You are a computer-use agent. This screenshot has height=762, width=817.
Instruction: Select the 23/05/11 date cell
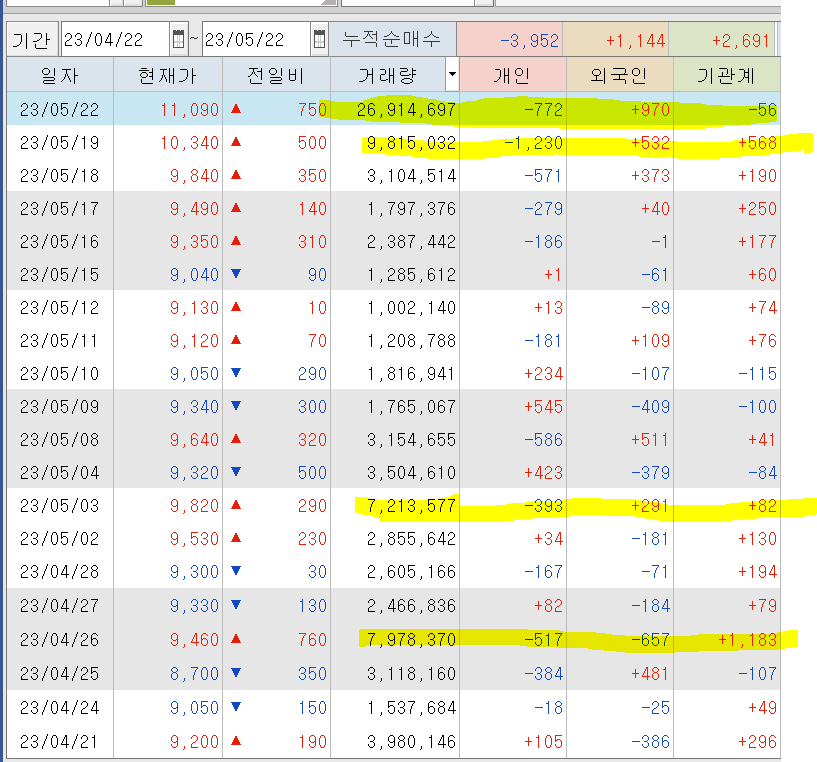point(59,341)
